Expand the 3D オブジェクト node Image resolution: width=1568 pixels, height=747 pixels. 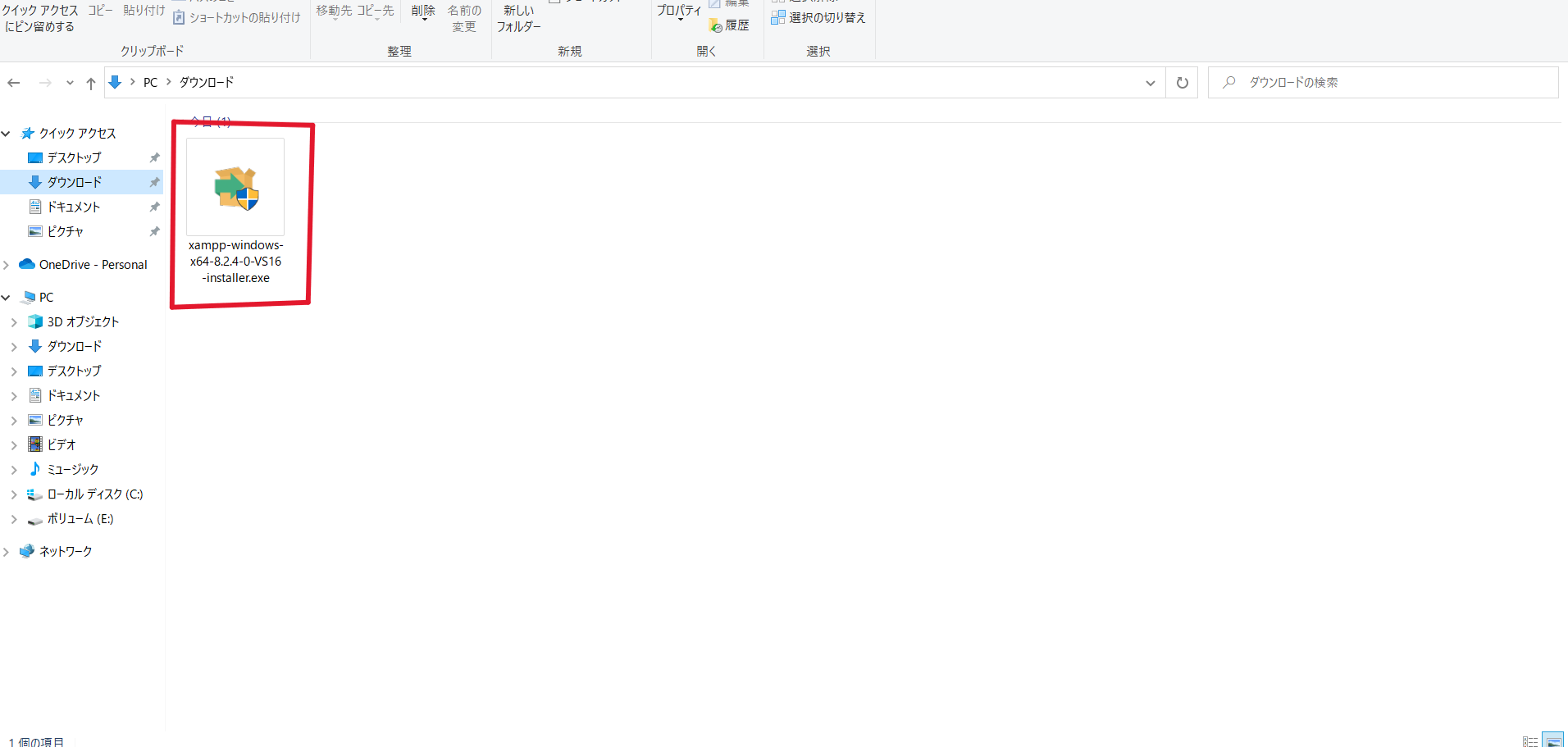point(14,322)
